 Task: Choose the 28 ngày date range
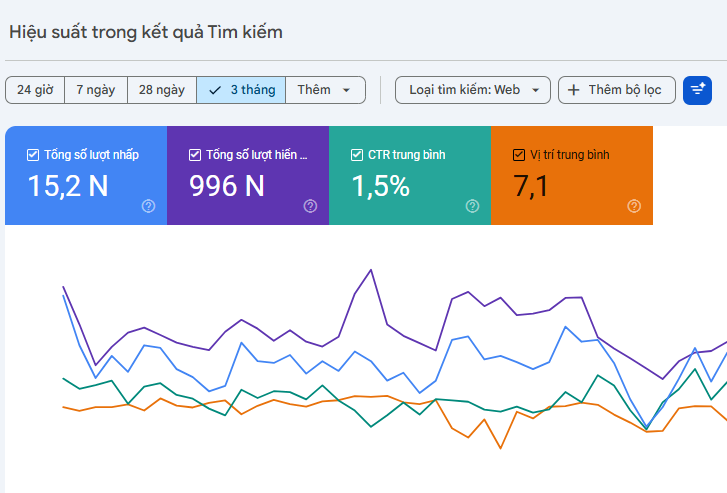coord(161,90)
